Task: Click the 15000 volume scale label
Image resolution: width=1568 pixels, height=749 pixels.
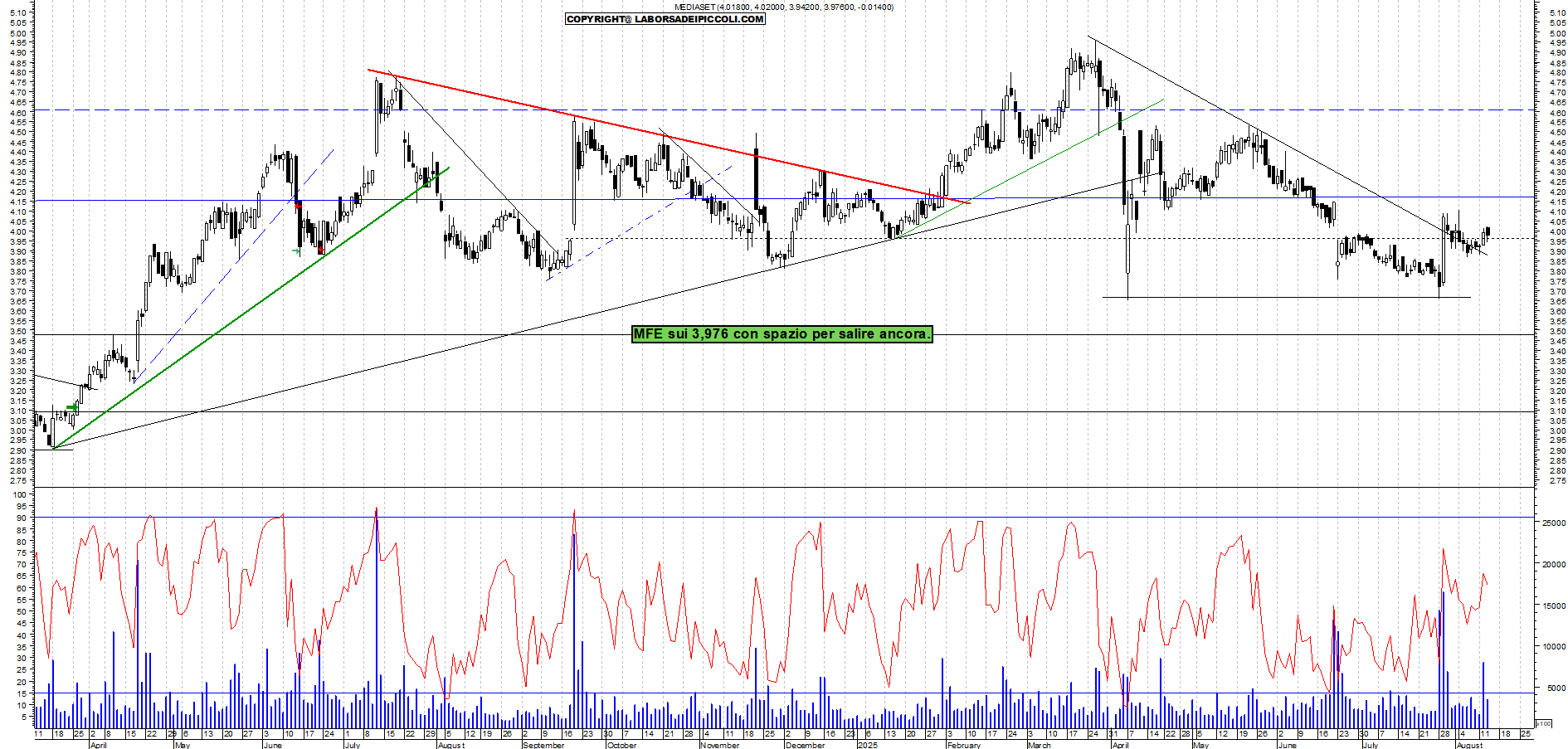Action: tap(1553, 606)
